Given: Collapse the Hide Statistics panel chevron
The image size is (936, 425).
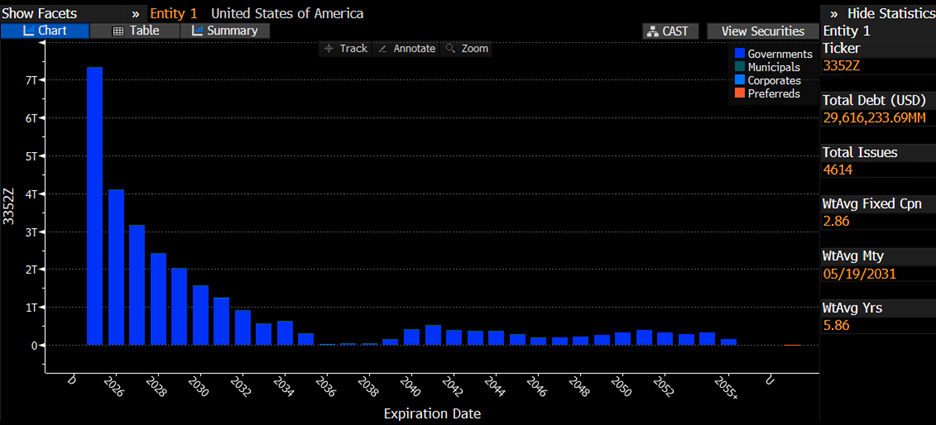Looking at the screenshot, I should [x=834, y=13].
